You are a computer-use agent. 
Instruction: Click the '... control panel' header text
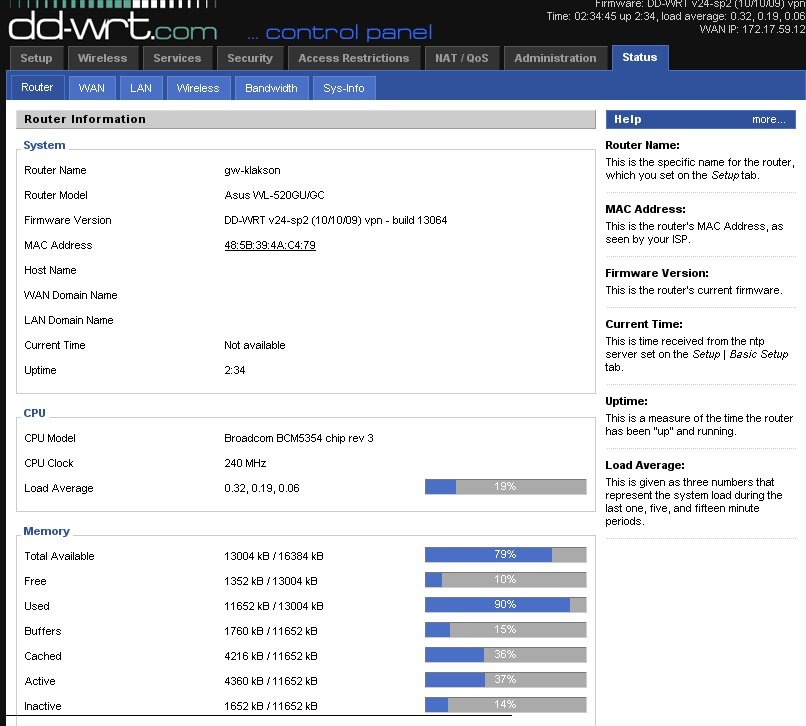pyautogui.click(x=339, y=33)
